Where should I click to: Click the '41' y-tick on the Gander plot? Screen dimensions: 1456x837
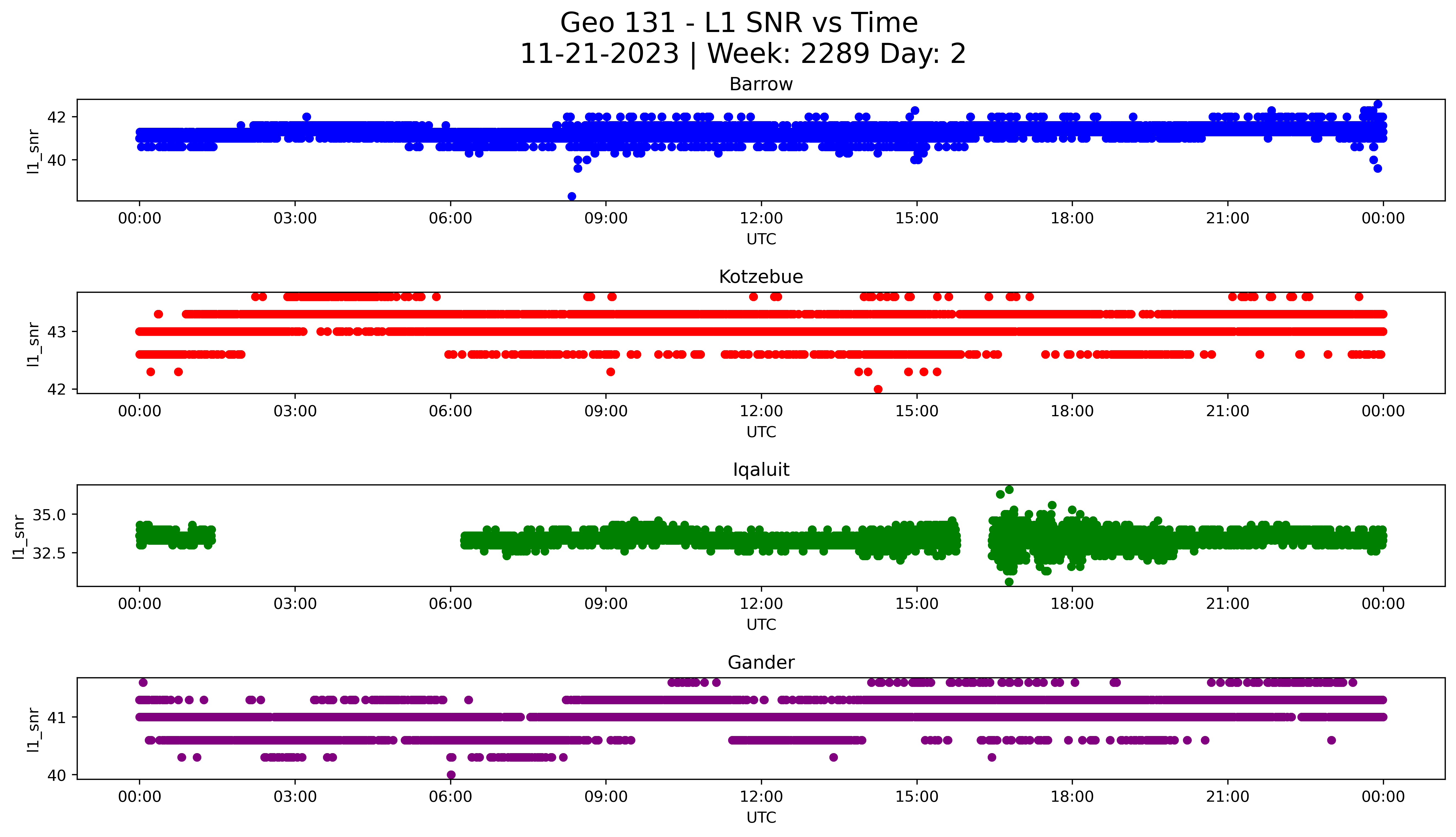click(x=57, y=718)
